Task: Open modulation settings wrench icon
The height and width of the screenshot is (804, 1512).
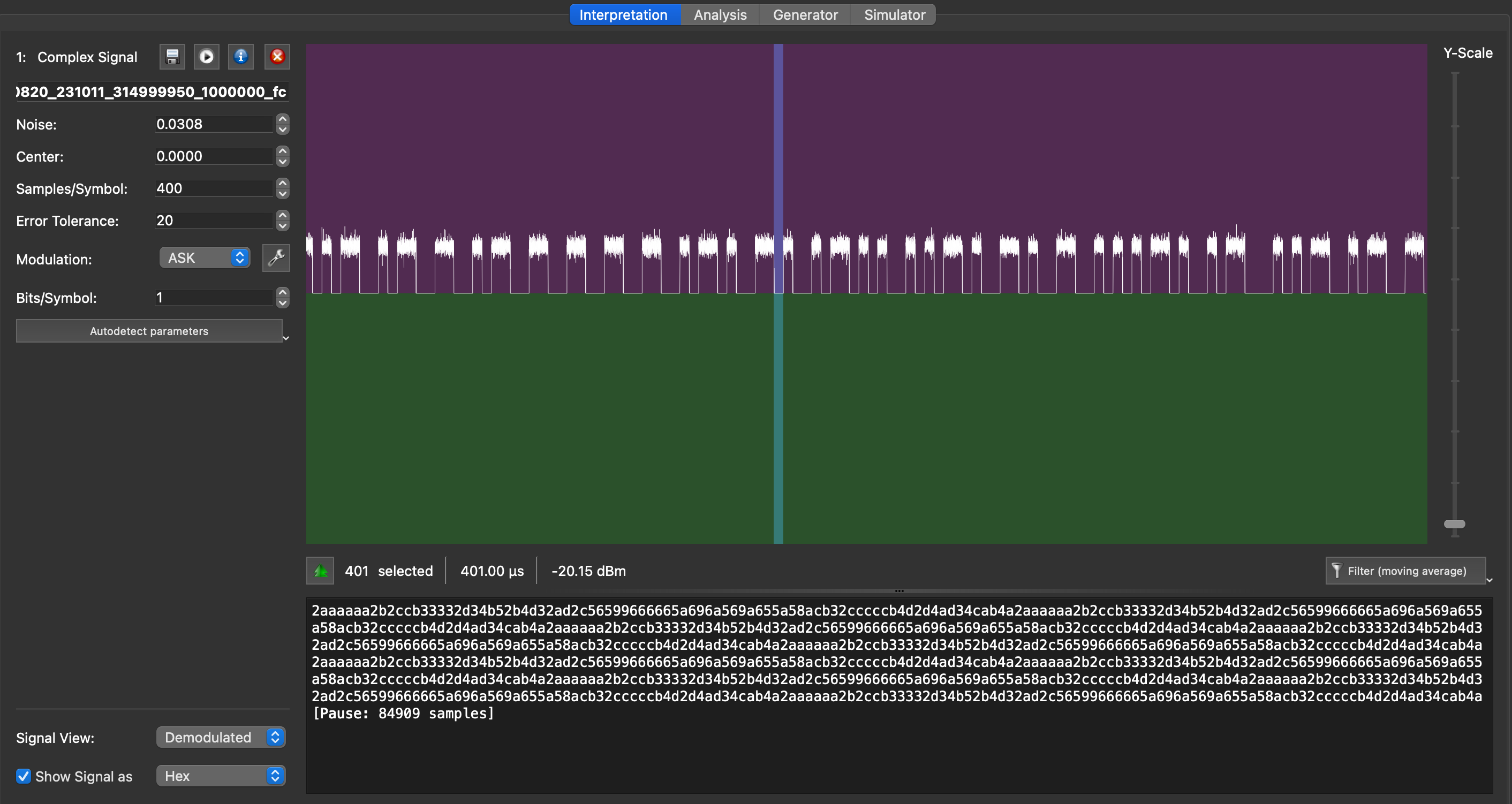Action: pos(276,258)
